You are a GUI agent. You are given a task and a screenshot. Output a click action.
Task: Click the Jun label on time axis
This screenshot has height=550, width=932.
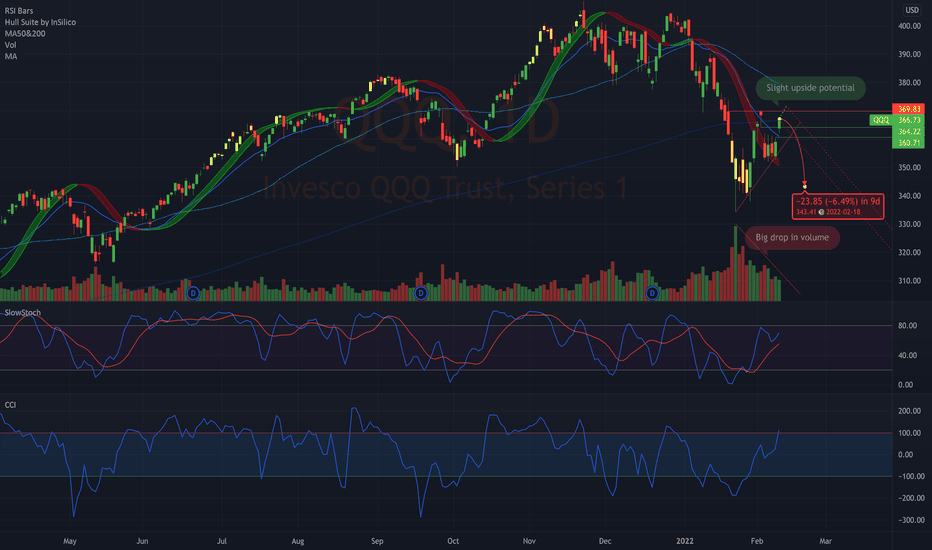142,541
